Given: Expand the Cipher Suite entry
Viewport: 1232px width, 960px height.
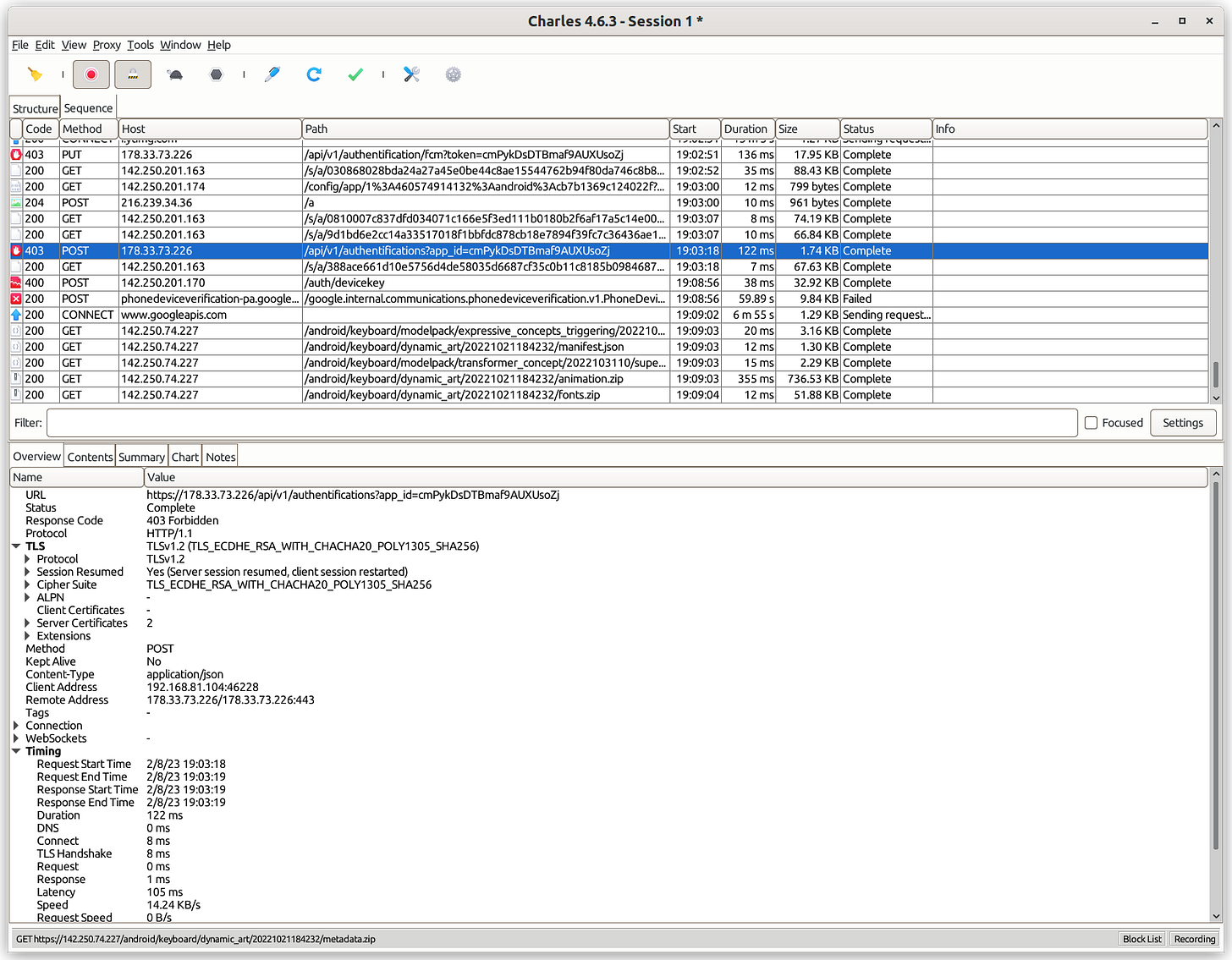Looking at the screenshot, I should (28, 584).
